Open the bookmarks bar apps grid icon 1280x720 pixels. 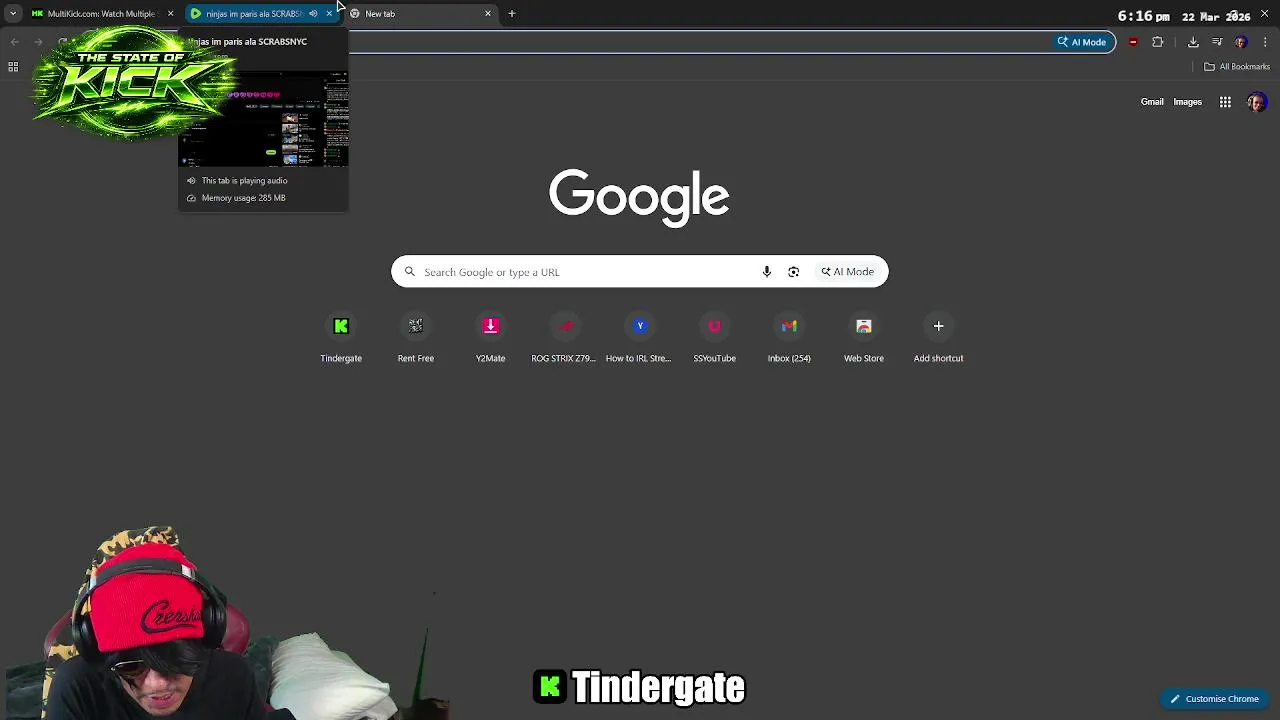[x=13, y=67]
